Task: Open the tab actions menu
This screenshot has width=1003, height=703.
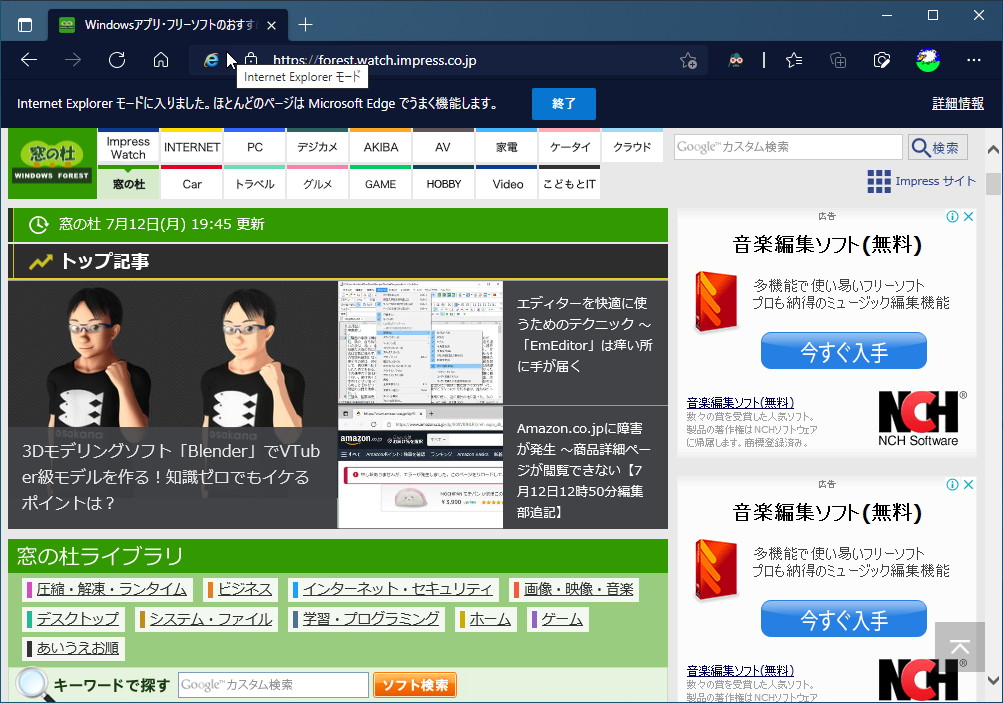Action: coord(24,24)
